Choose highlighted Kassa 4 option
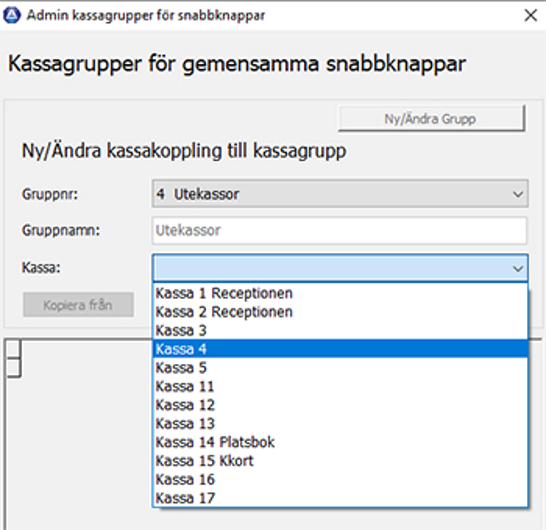546x530 pixels. (x=340, y=349)
